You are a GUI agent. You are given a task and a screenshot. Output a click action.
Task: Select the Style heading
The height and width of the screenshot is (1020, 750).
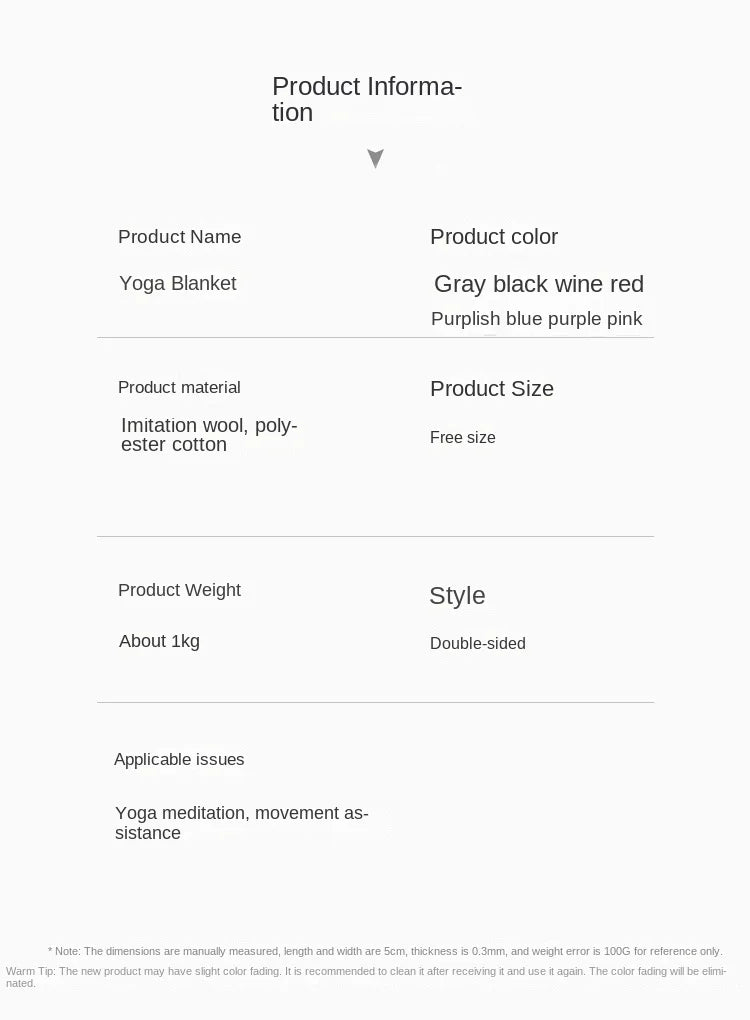coord(457,596)
